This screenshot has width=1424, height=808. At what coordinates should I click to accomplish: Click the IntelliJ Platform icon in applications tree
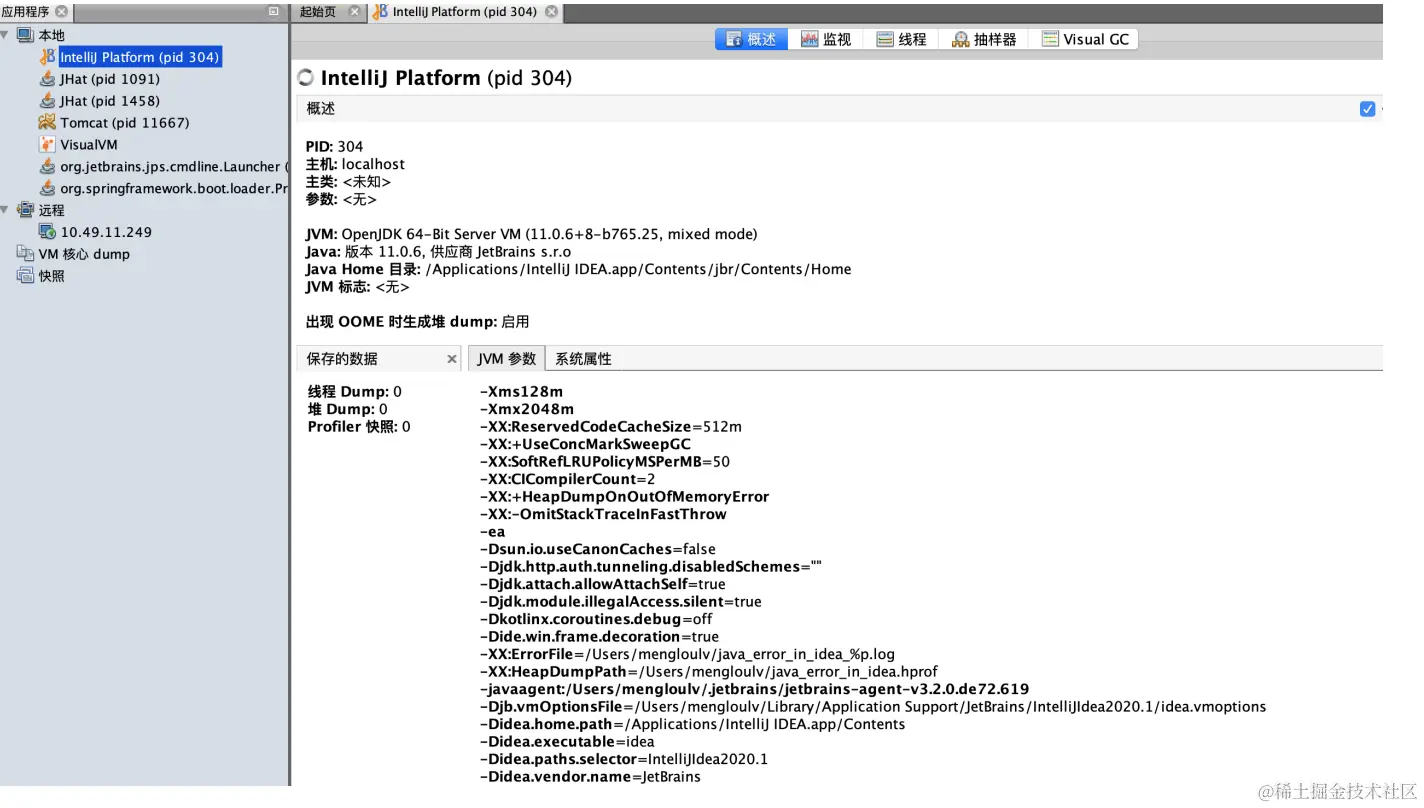tap(47, 57)
